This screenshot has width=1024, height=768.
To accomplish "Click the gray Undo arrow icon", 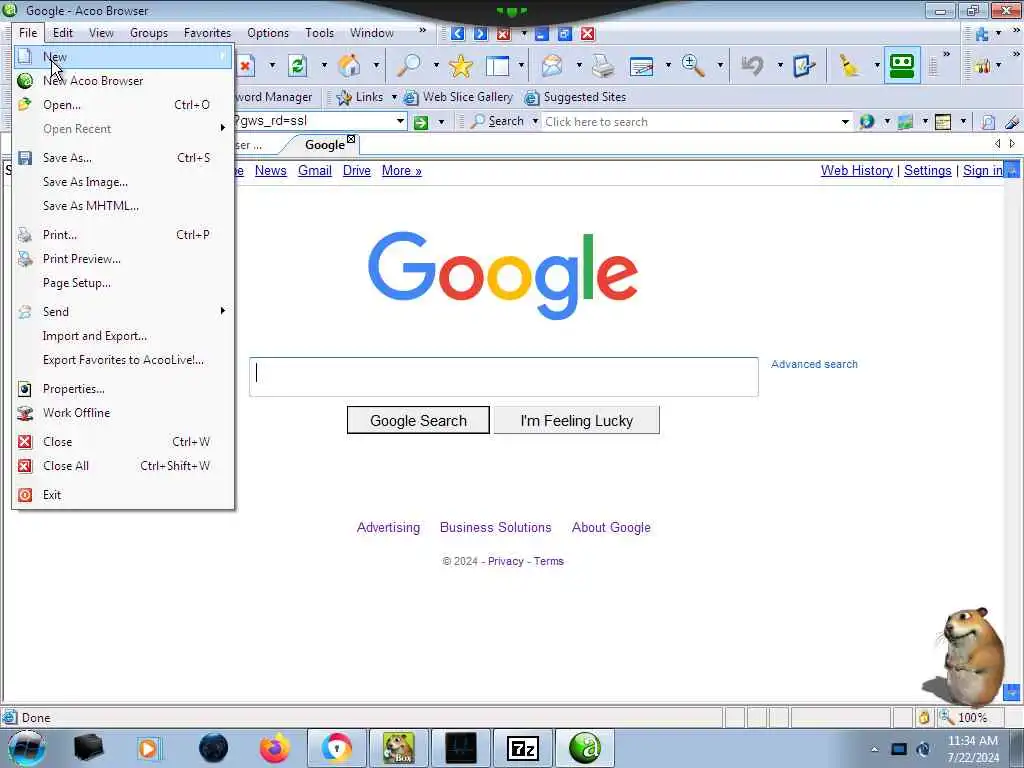I will point(752,65).
